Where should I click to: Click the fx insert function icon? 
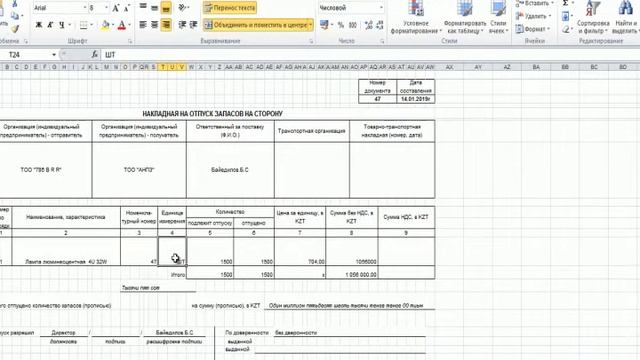pos(94,55)
